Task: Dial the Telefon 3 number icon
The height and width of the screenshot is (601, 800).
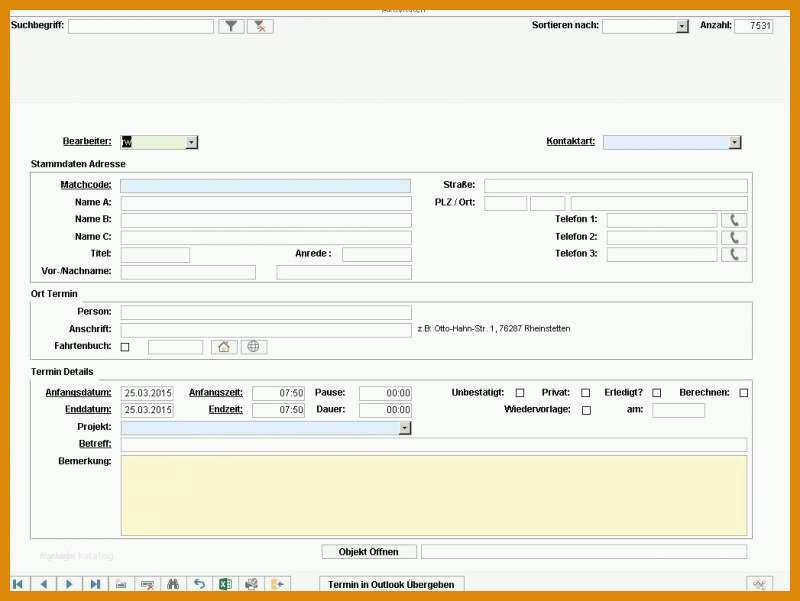Action: point(734,254)
